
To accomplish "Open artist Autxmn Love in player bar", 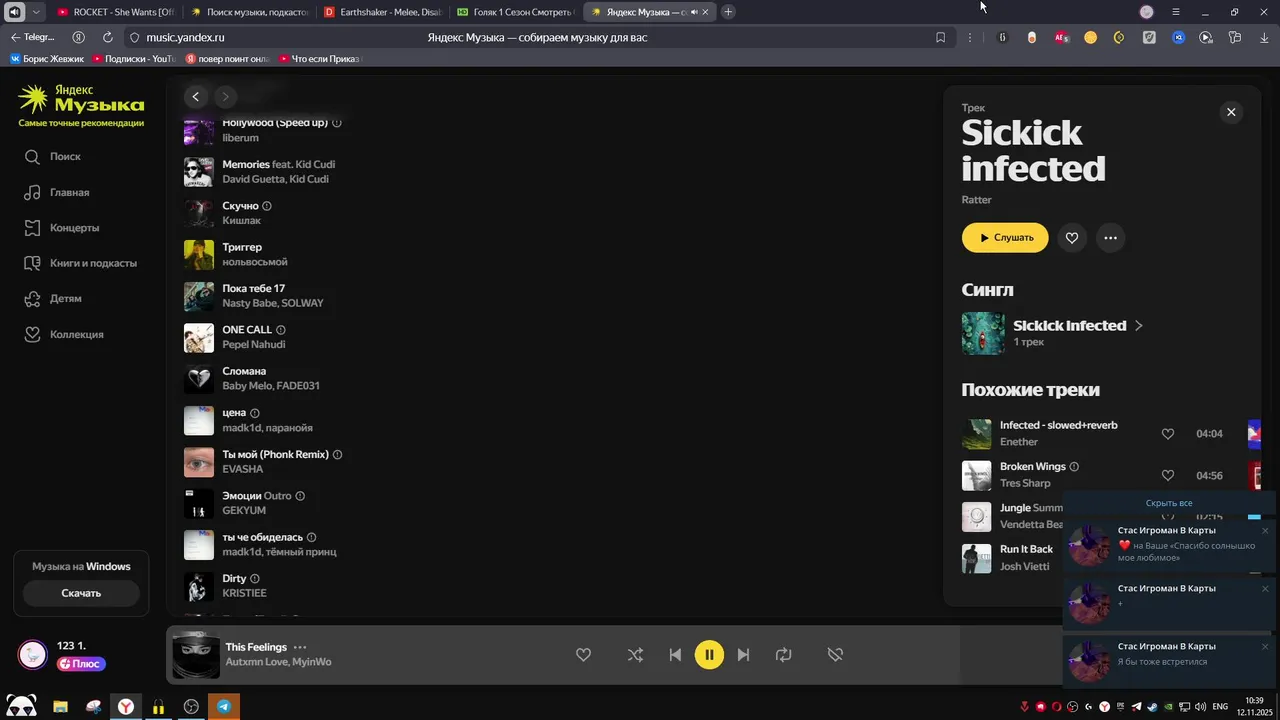I will [256, 662].
